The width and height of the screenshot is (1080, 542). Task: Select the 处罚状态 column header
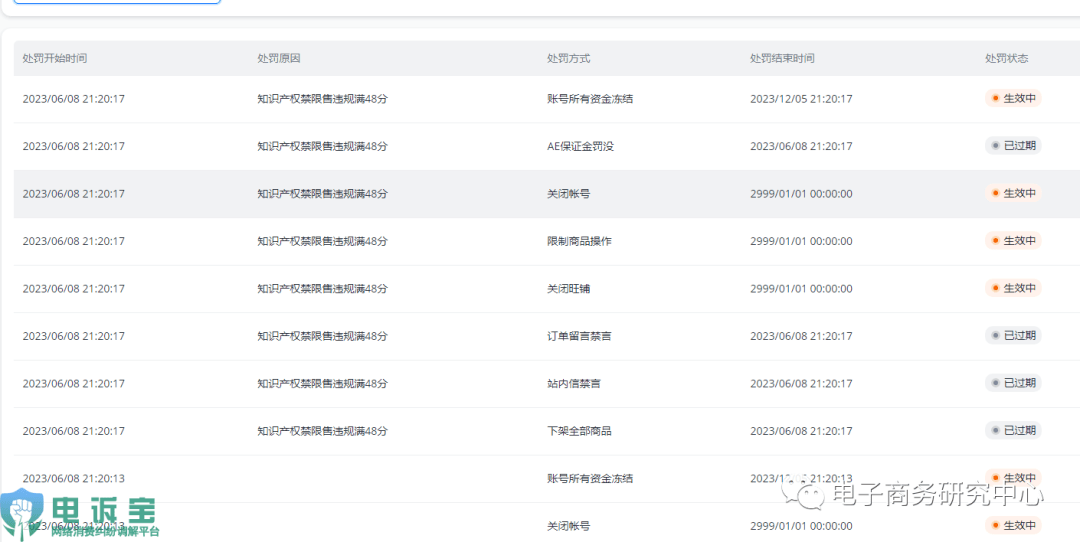click(x=1006, y=58)
